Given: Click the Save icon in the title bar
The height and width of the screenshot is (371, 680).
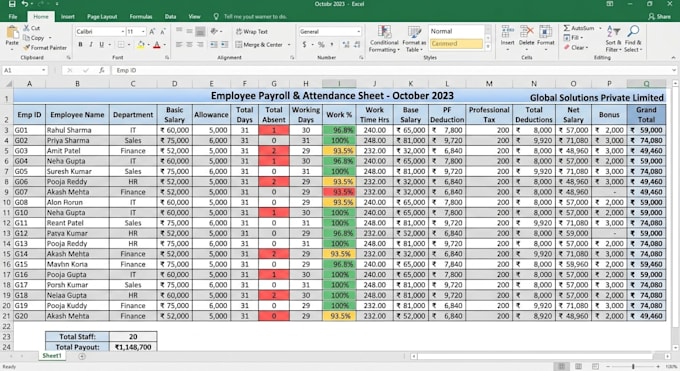Looking at the screenshot, I should 12,4.
